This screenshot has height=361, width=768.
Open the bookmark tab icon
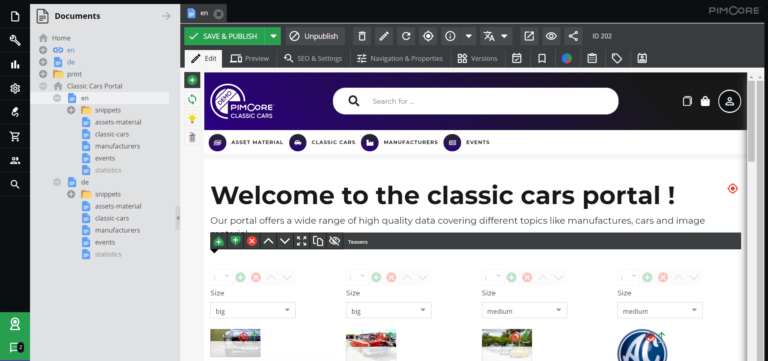(542, 58)
